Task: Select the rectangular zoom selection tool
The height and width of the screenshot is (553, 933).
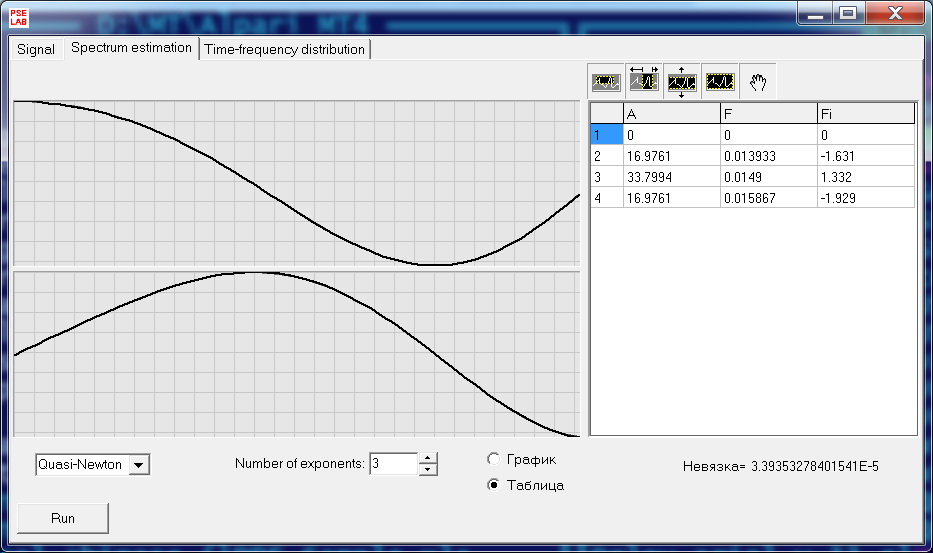Action: coord(606,82)
